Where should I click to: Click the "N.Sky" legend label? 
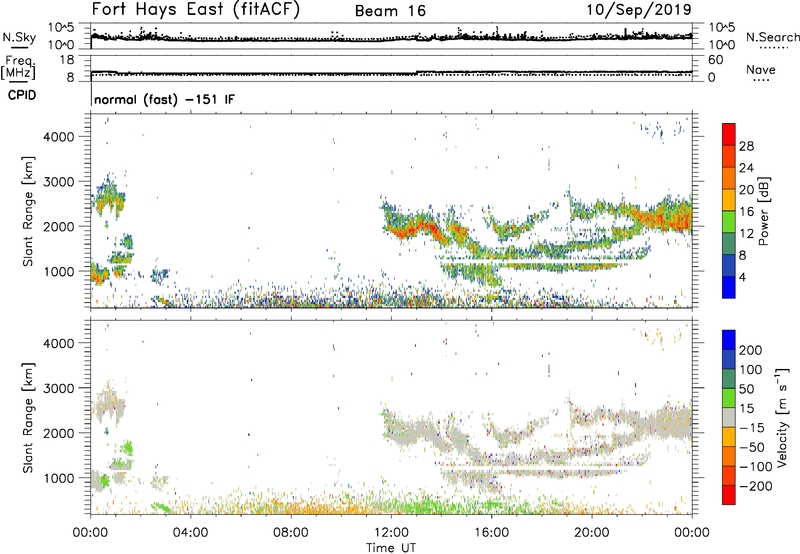(x=19, y=37)
